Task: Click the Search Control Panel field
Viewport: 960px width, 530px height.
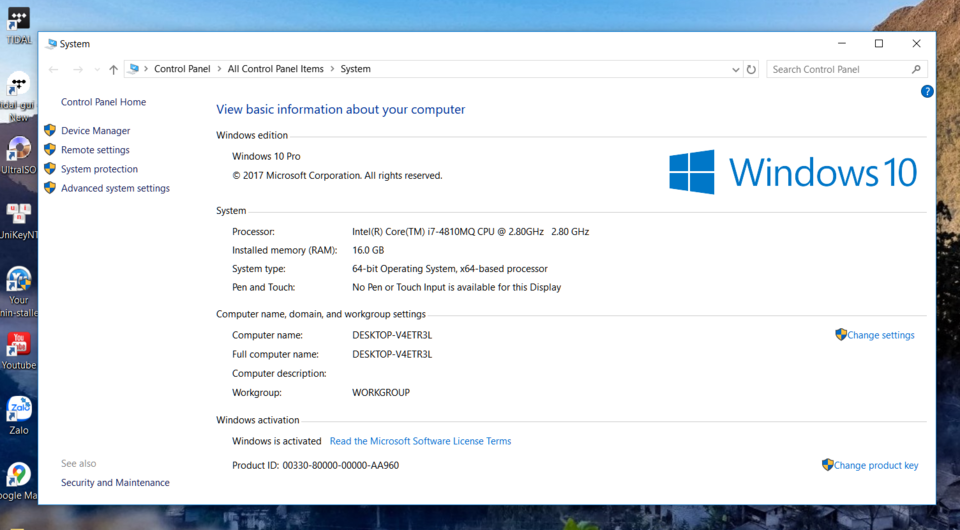Action: click(839, 69)
